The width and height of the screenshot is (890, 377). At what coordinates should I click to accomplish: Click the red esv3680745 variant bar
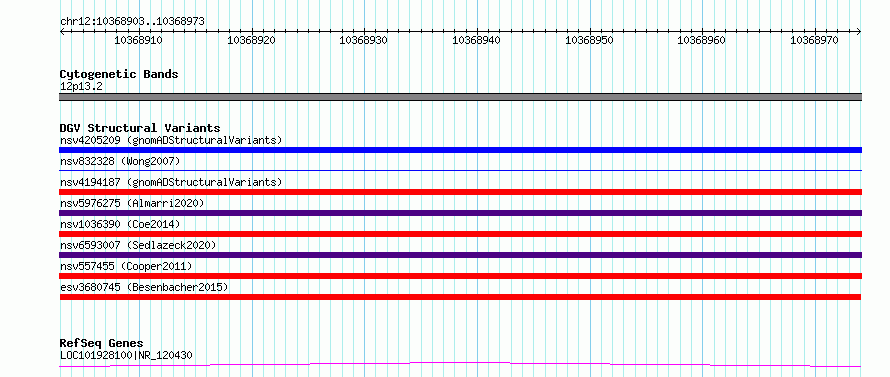[x=460, y=297]
